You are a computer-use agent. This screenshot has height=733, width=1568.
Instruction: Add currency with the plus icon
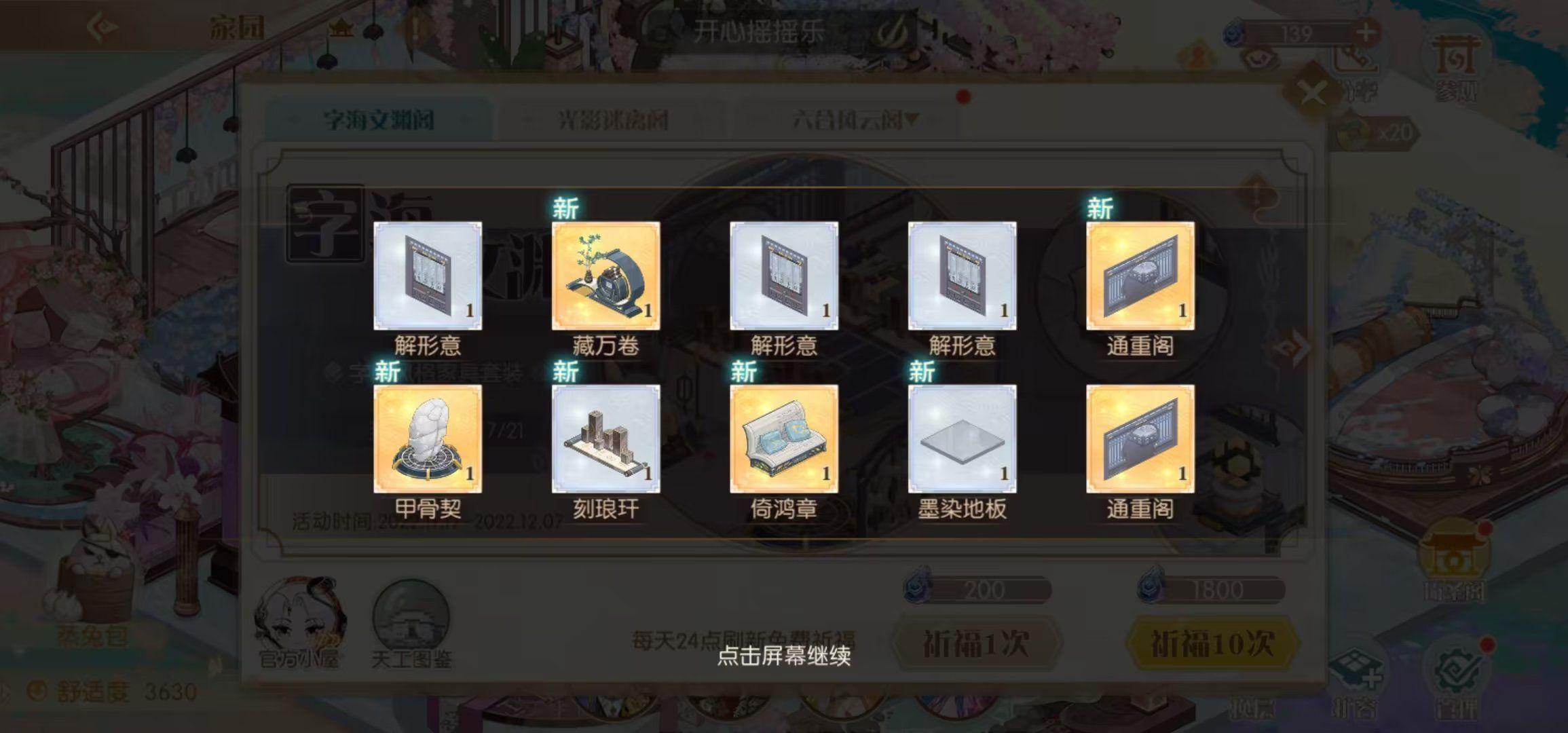(1366, 32)
